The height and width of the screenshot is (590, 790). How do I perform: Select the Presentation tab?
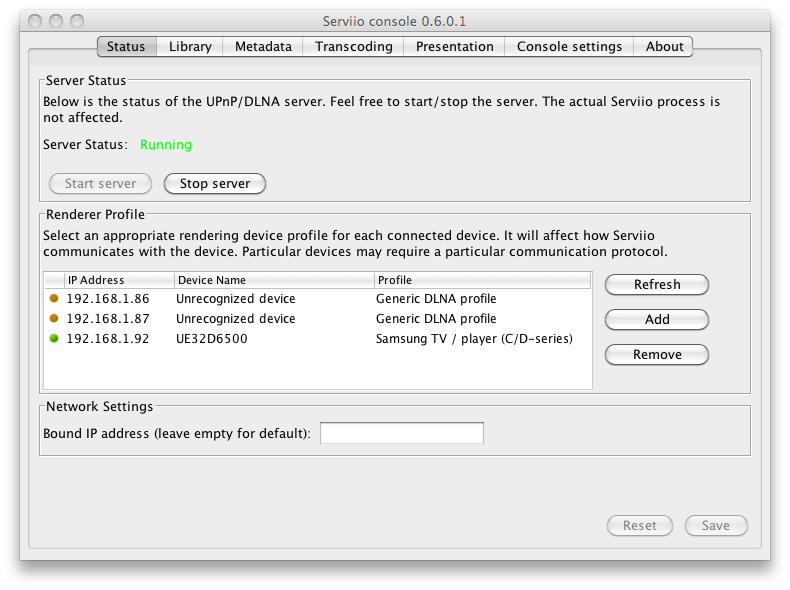click(x=454, y=46)
